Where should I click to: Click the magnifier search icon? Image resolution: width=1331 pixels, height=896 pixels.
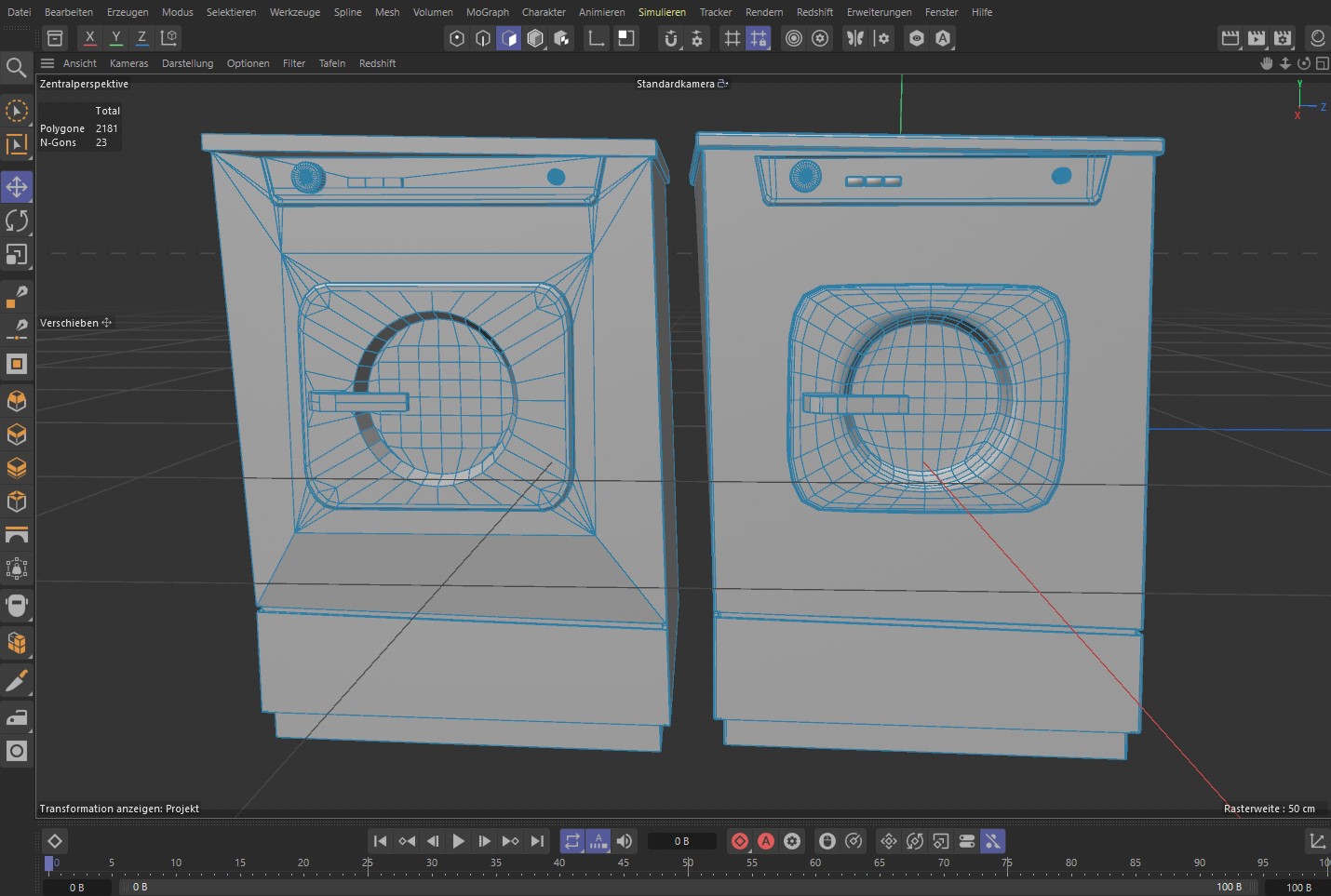pos(16,67)
